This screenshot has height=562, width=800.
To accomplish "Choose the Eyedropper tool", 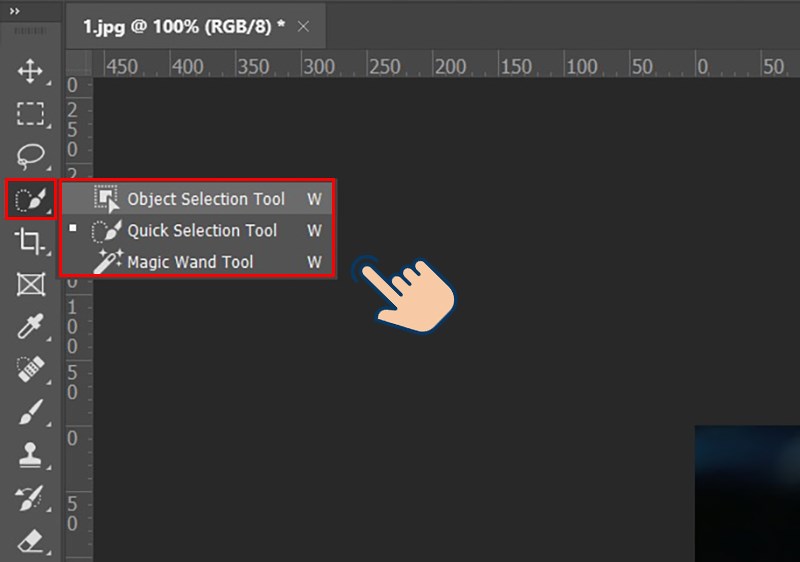I will pyautogui.click(x=31, y=328).
